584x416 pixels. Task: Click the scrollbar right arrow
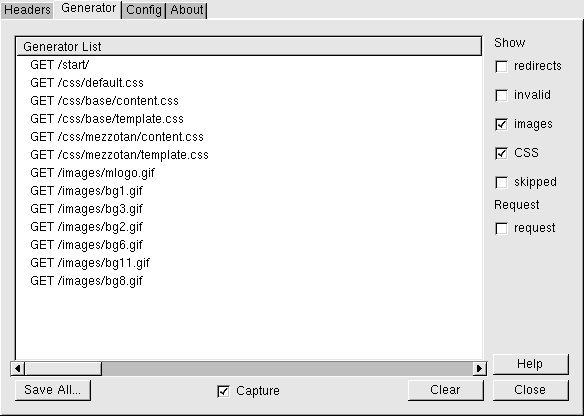[x=479, y=368]
